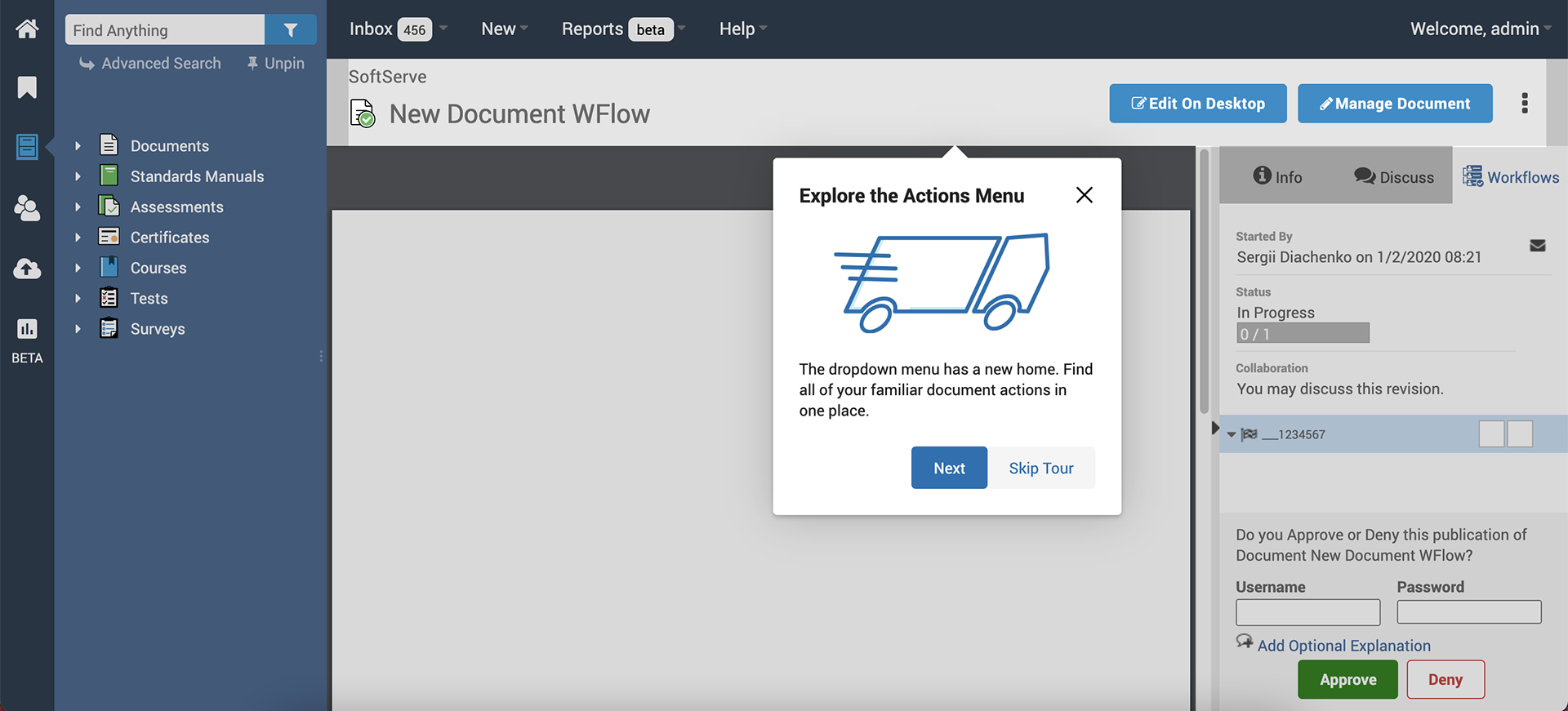Close the Explore the Actions Menu popup
This screenshot has height=711, width=1568.
[x=1084, y=195]
